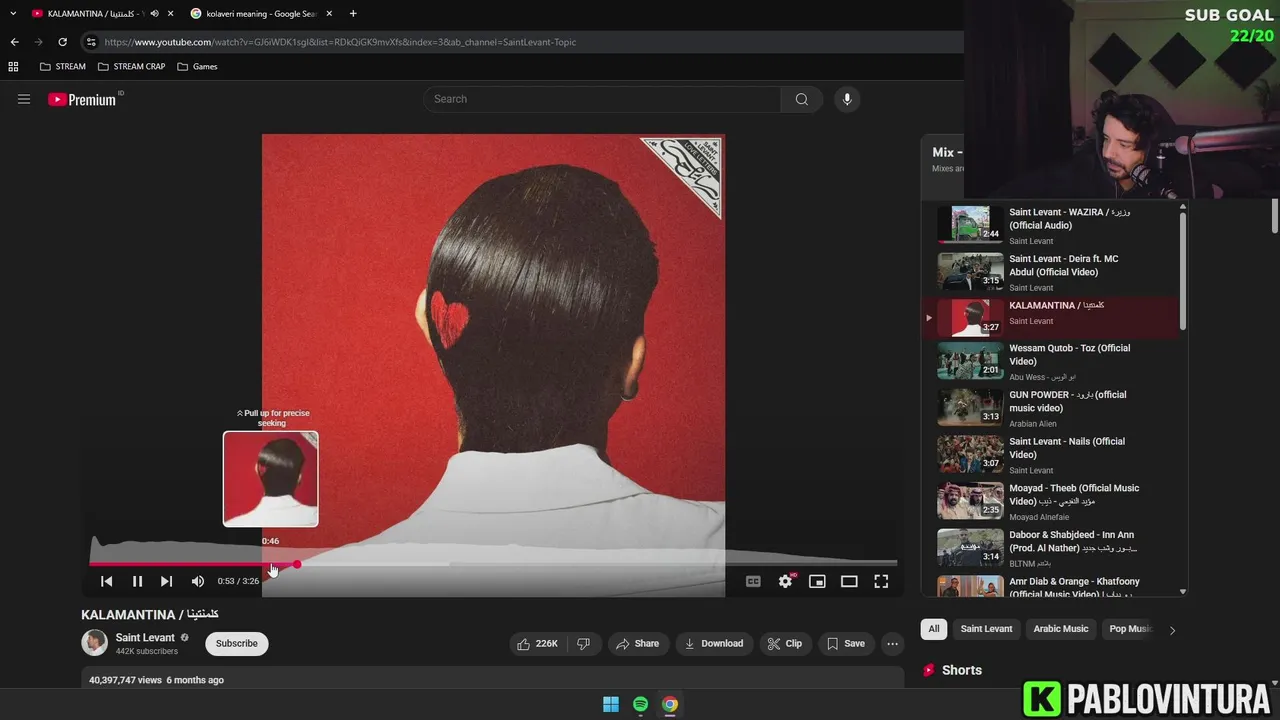Pause the video playback

[x=137, y=581]
